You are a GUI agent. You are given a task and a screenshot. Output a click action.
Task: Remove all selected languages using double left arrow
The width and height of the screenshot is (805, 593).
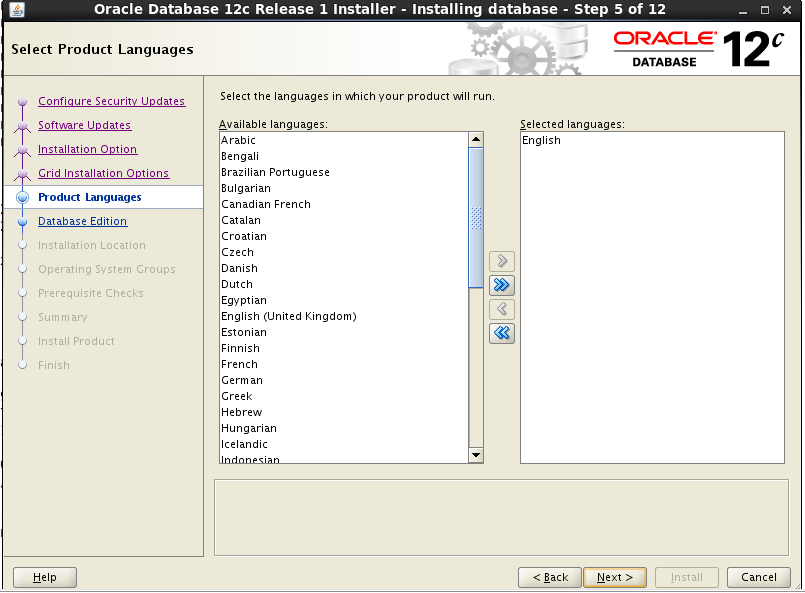(x=501, y=333)
